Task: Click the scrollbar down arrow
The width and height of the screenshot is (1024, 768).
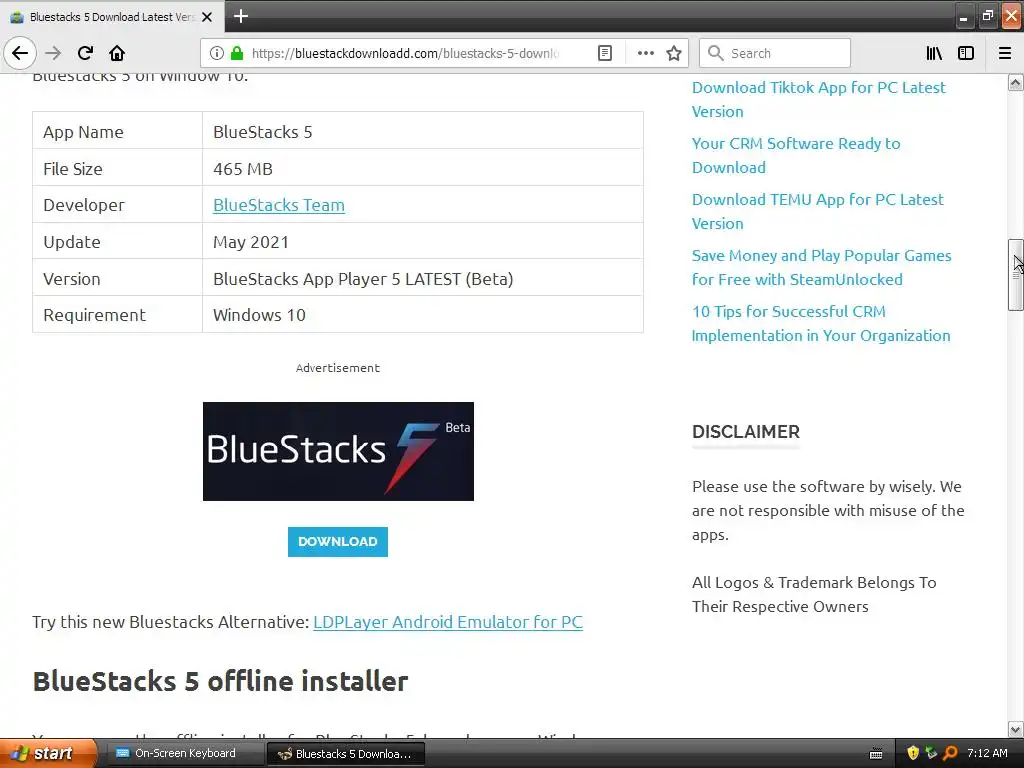Action: click(1016, 729)
